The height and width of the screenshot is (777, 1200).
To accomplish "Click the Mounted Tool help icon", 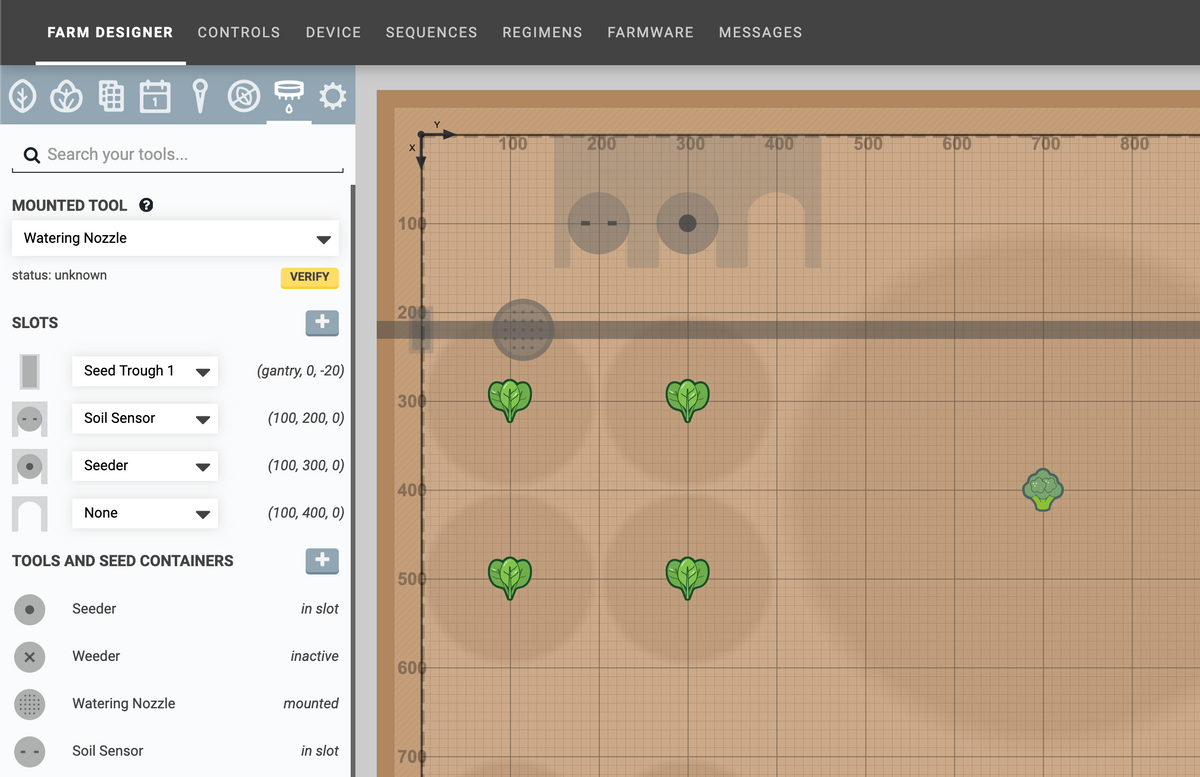I will coord(146,205).
